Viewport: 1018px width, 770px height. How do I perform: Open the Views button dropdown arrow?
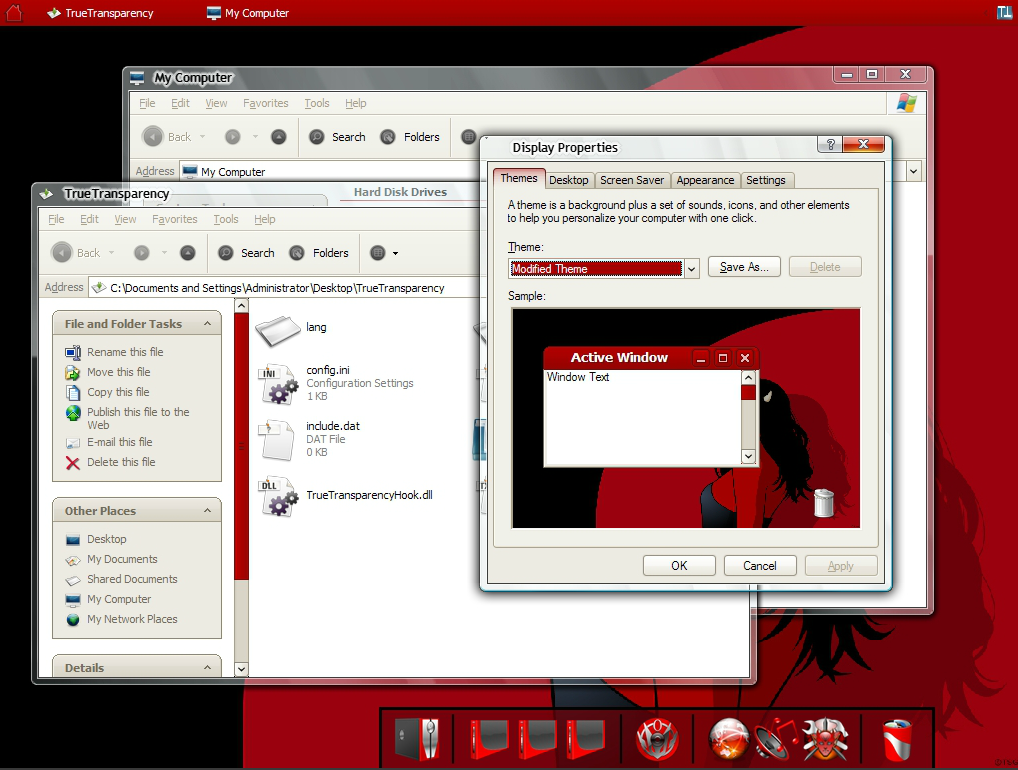(395, 253)
